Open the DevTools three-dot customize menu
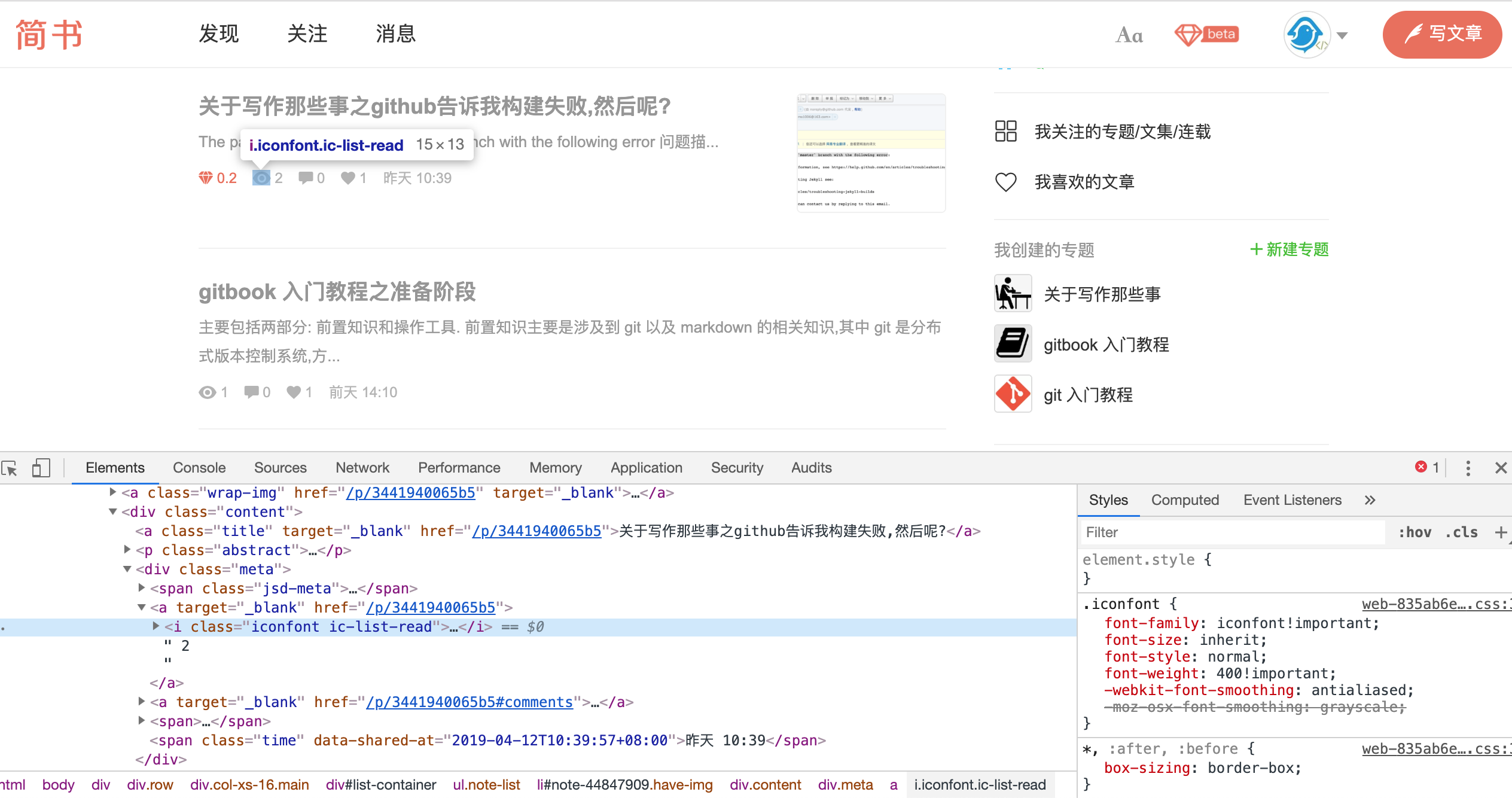Screen dimensions: 1512x798 click(x=1468, y=468)
